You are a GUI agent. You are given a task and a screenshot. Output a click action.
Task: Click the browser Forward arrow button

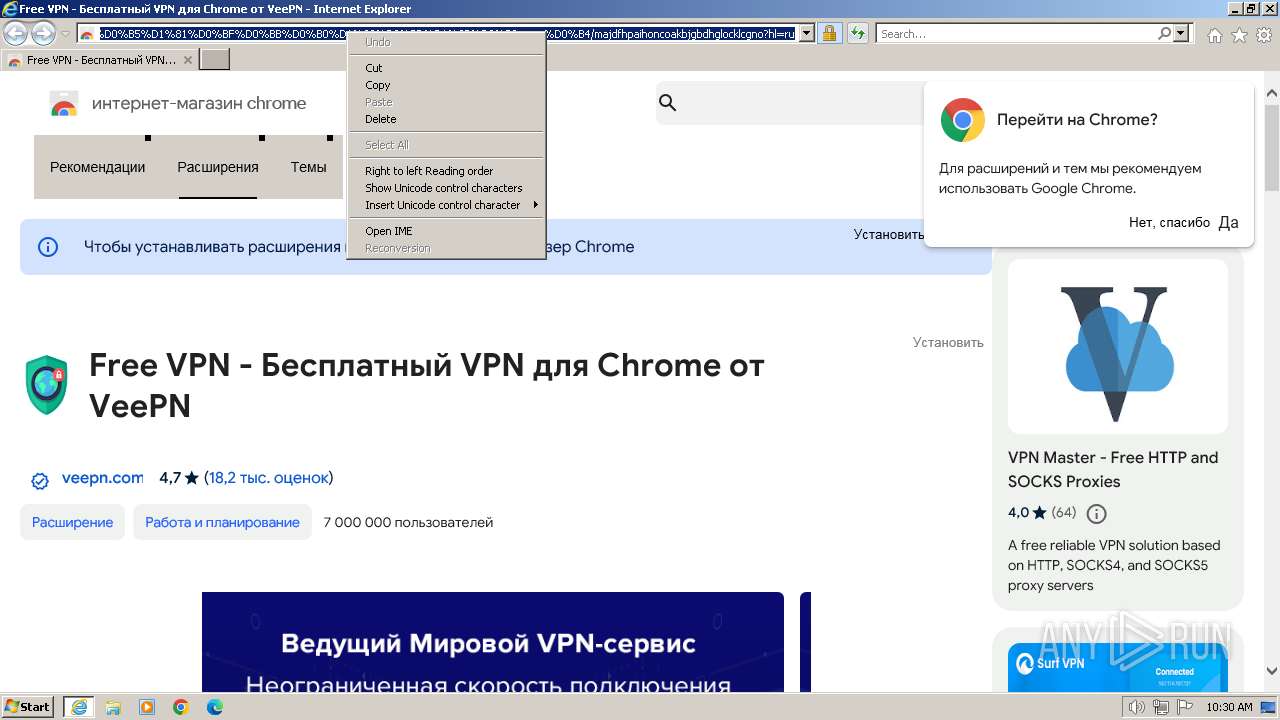coord(43,34)
